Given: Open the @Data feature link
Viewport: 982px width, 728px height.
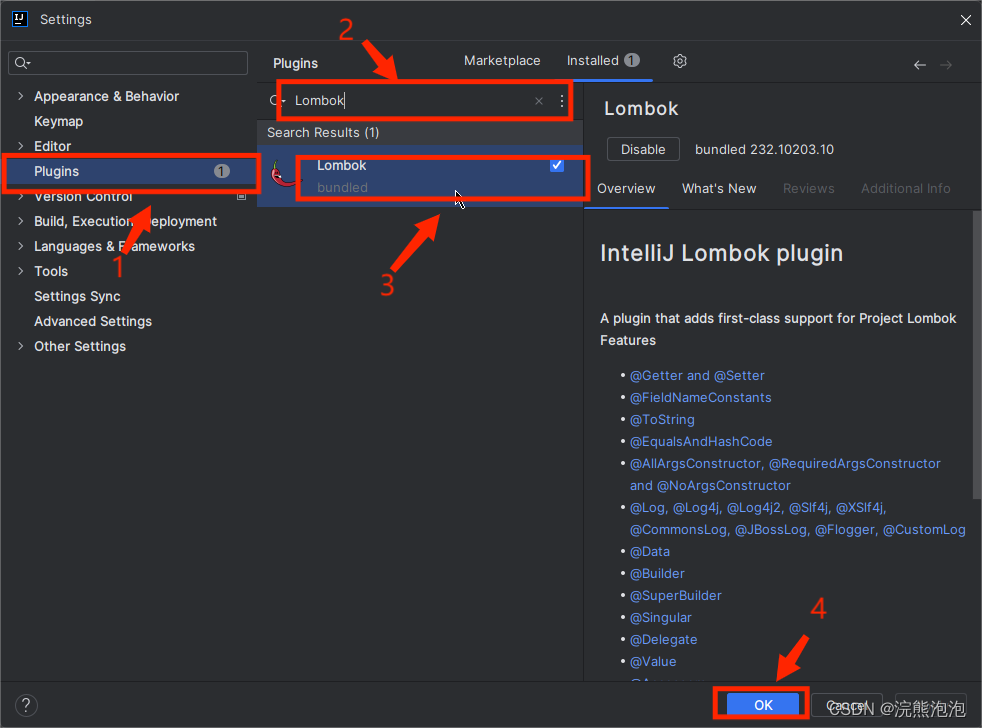Looking at the screenshot, I should (649, 552).
